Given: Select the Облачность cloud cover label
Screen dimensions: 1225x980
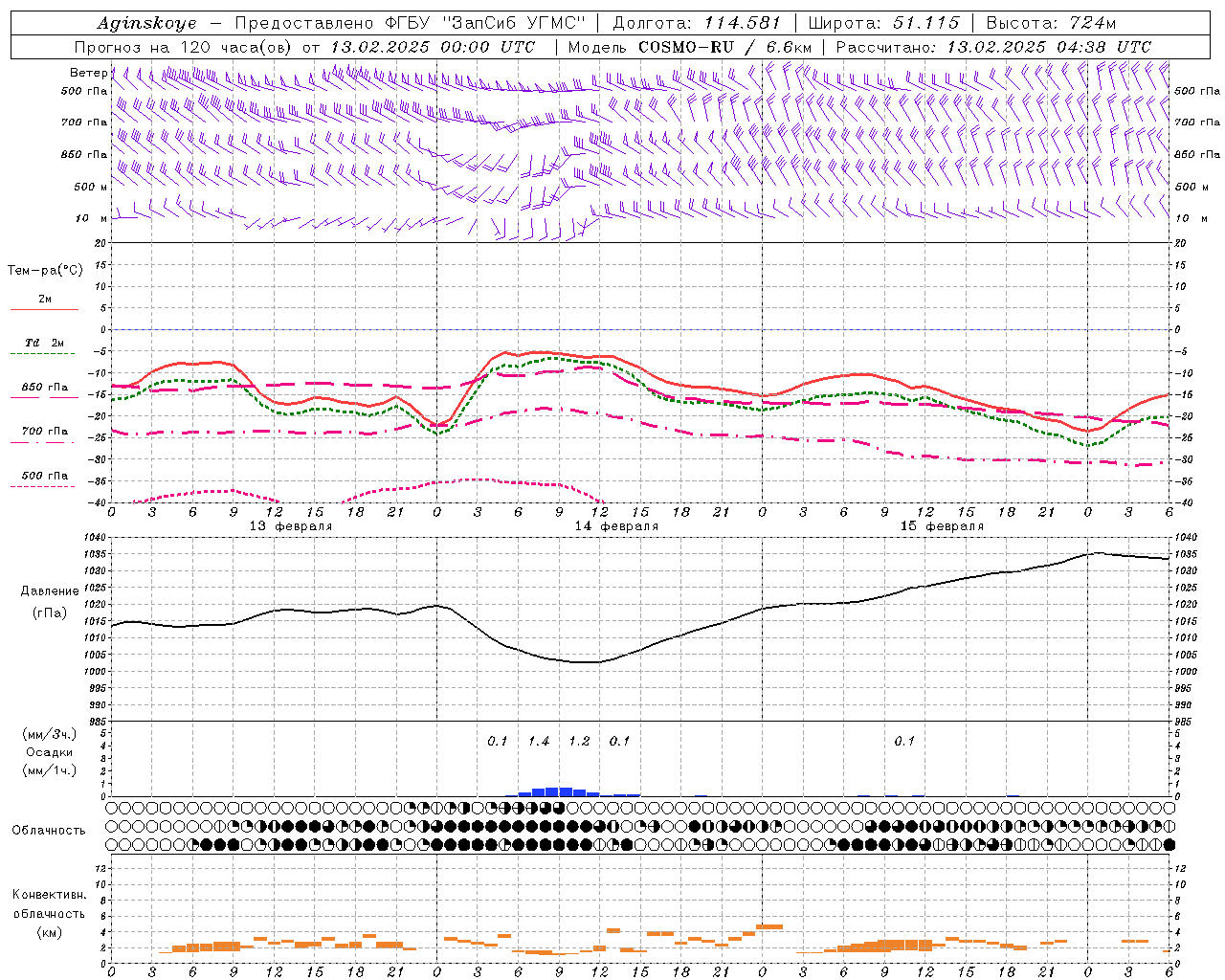Looking at the screenshot, I should 49,831.
